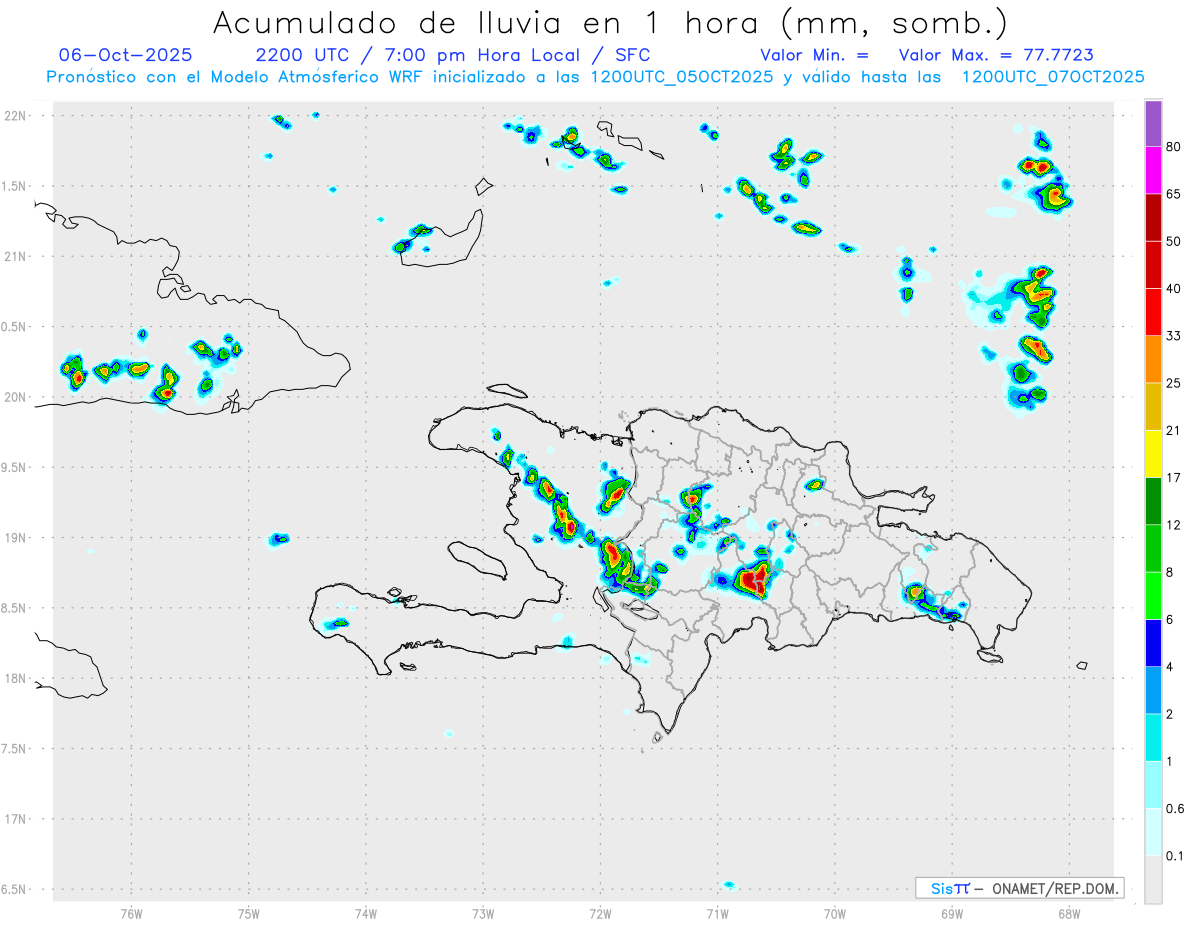Click the dark green band between 12 and 17
Image resolution: width=1200 pixels, height=927 pixels.
pos(1153,501)
